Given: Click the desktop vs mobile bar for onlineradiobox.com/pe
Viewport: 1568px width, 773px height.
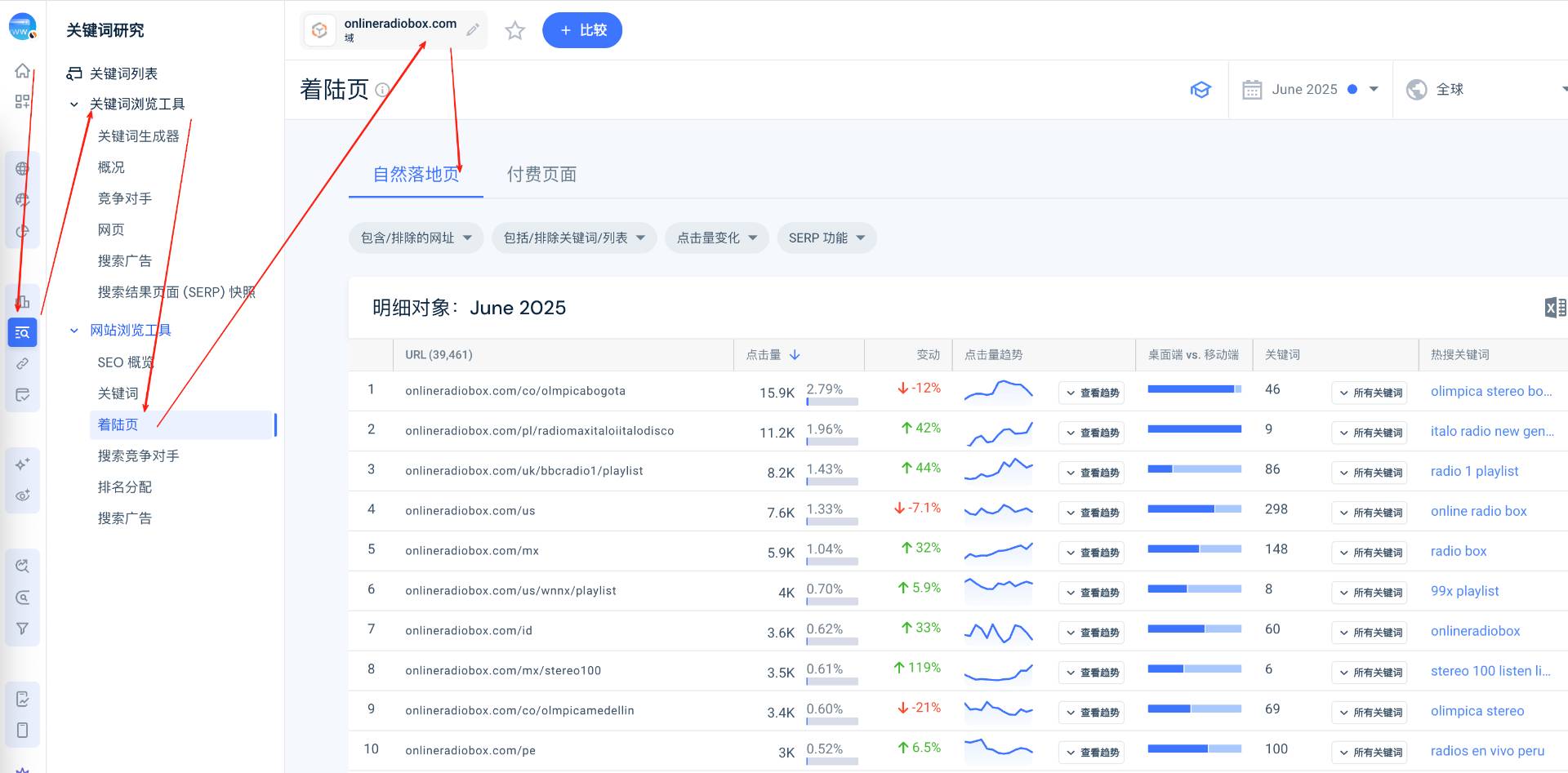Looking at the screenshot, I should [x=1194, y=749].
